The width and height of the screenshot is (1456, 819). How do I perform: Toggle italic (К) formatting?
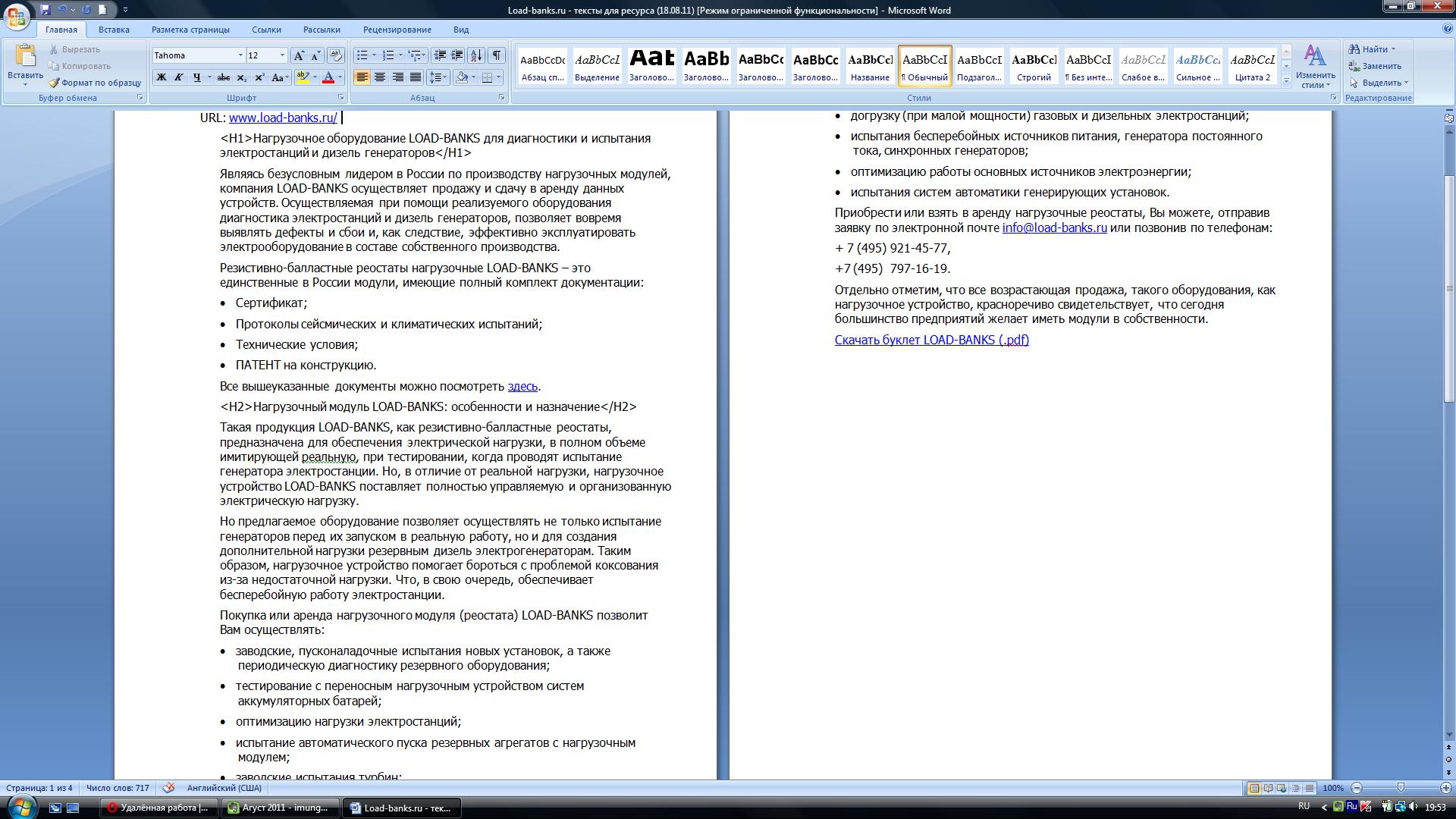178,77
